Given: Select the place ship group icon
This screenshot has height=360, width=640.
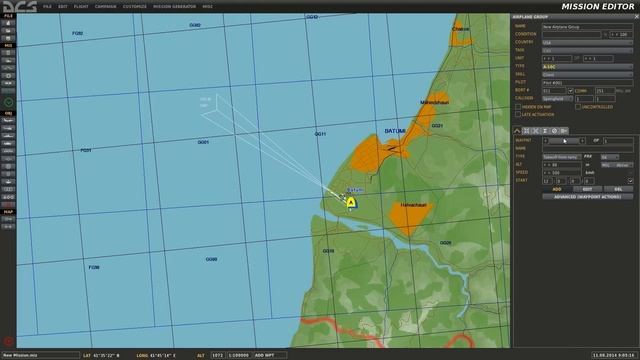Looking at the screenshot, I should tap(8, 136).
